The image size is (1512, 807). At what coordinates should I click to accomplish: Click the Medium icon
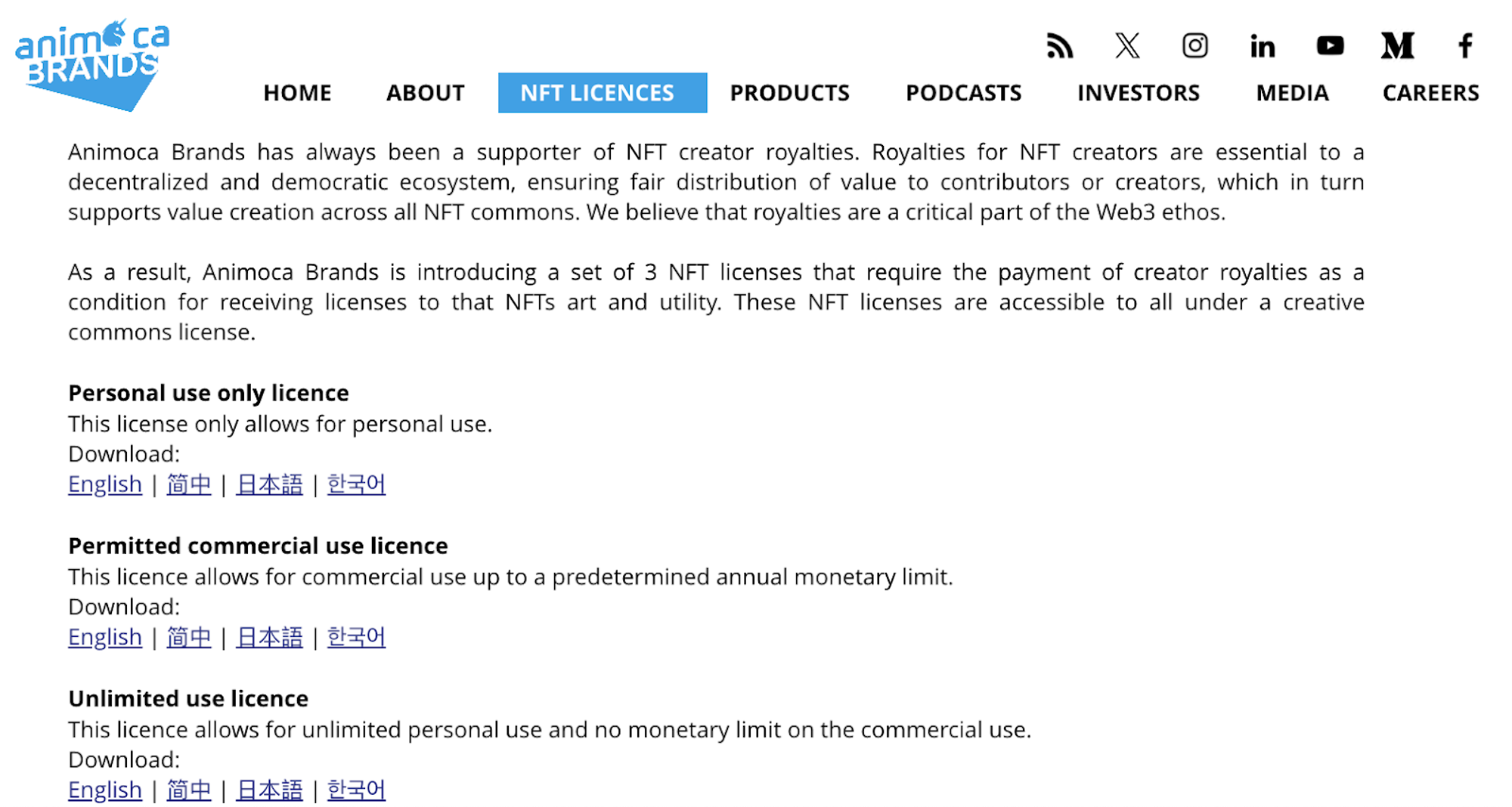(x=1397, y=46)
